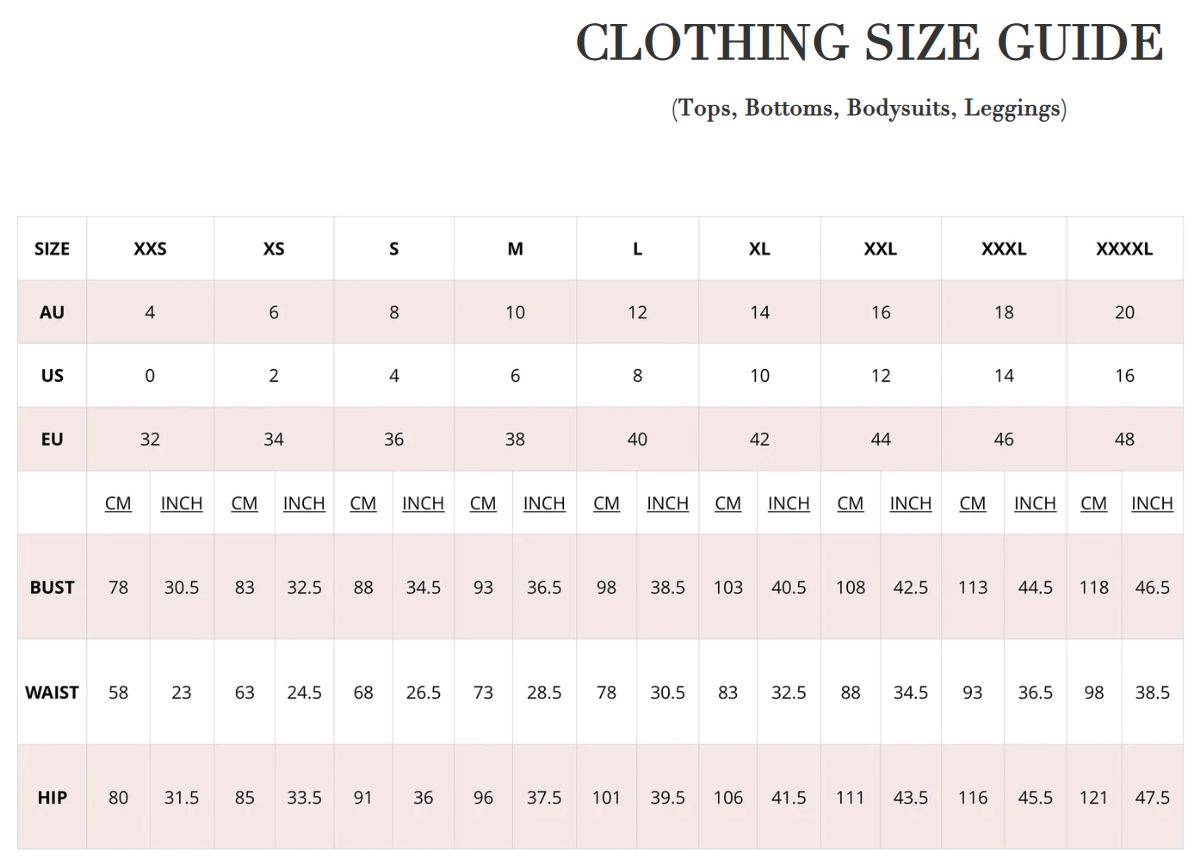Click the CM label under XXS
Viewport: 1195px width, 858px height.
click(x=118, y=503)
